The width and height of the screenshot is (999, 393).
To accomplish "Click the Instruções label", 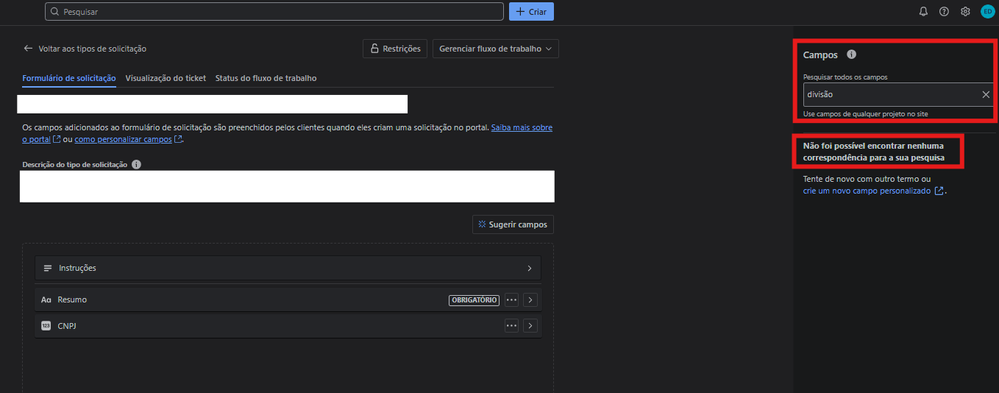I will click(x=78, y=268).
